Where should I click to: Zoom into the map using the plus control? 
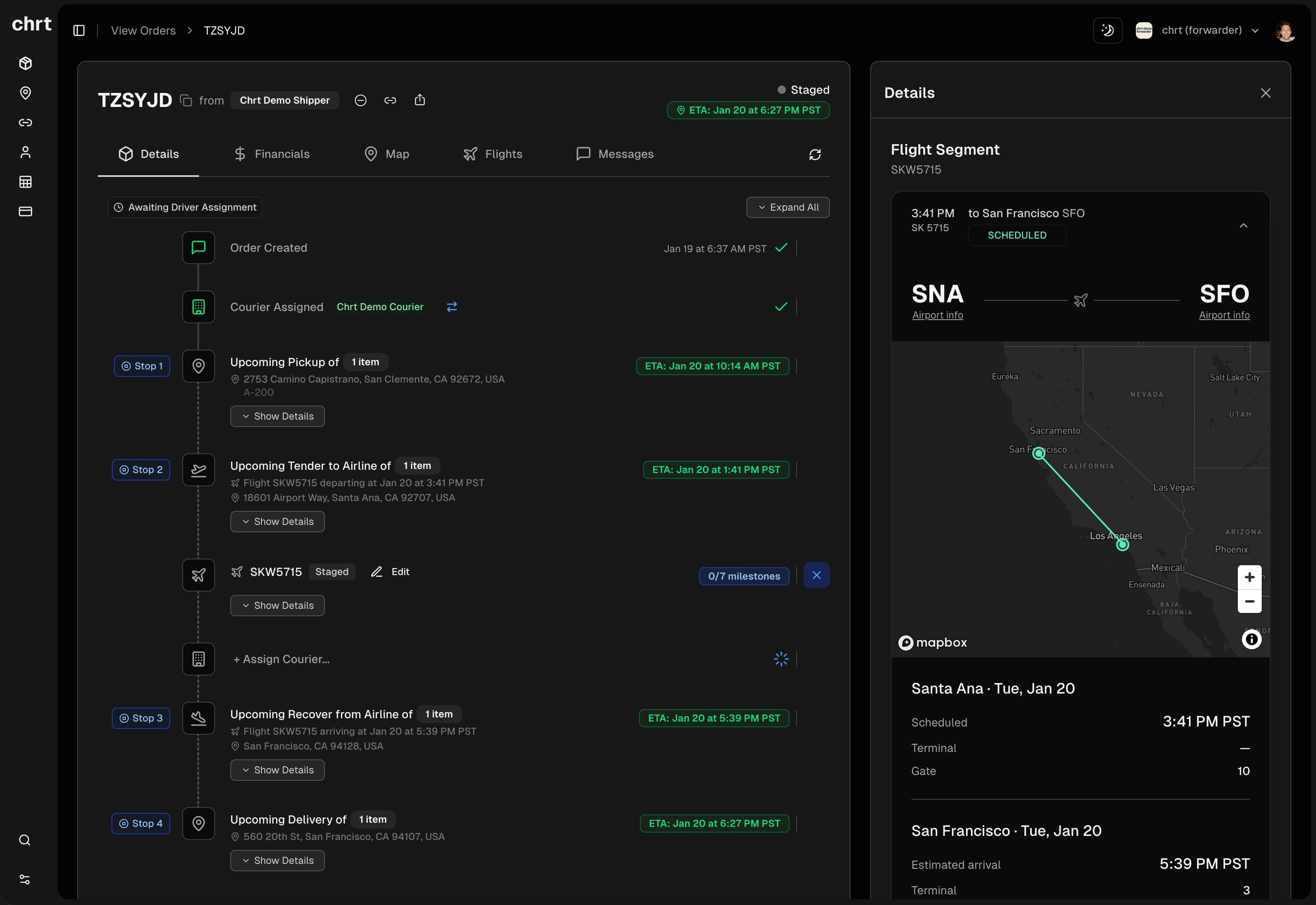click(x=1250, y=577)
